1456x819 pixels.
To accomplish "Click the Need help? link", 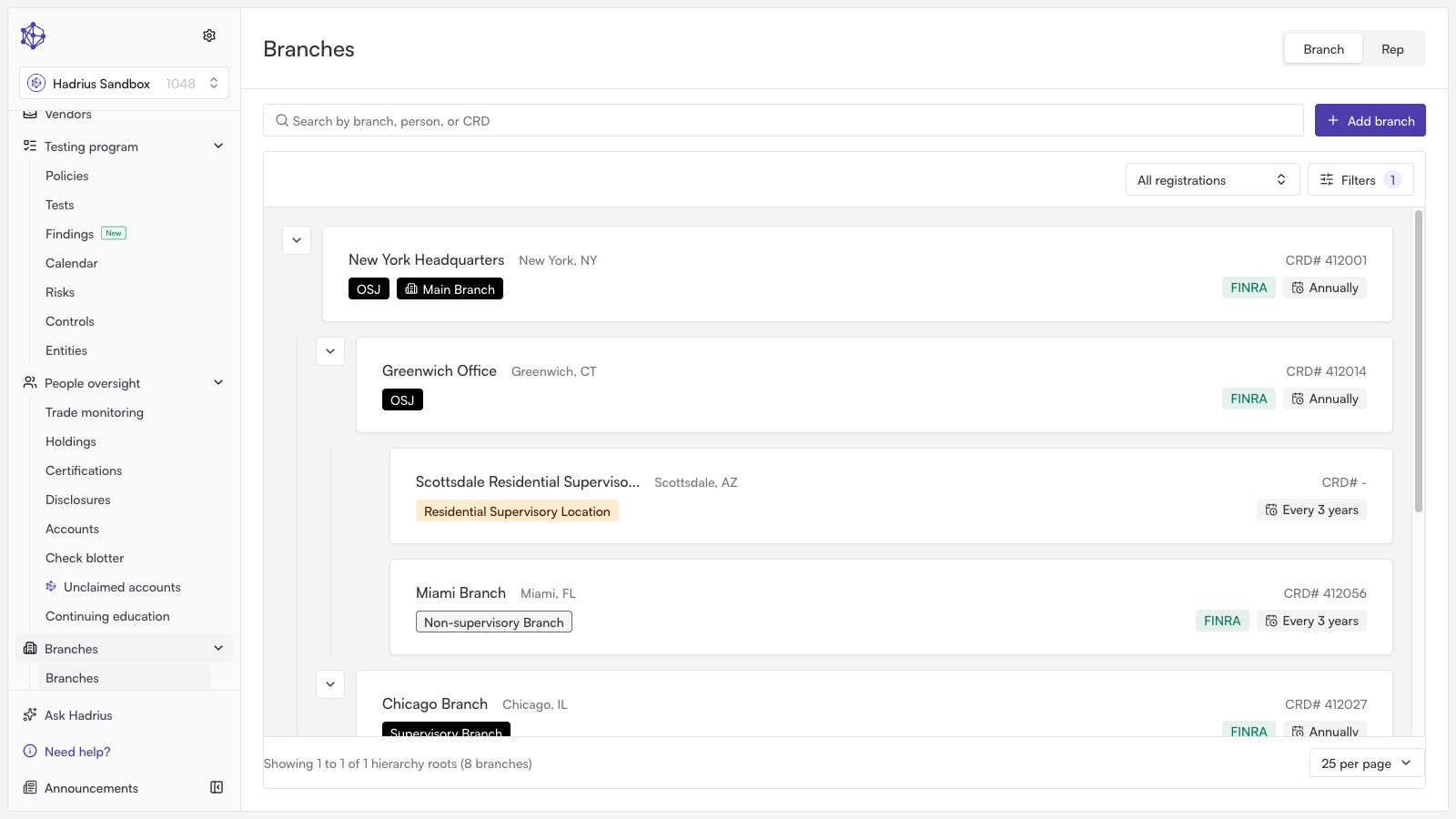I will click(77, 752).
